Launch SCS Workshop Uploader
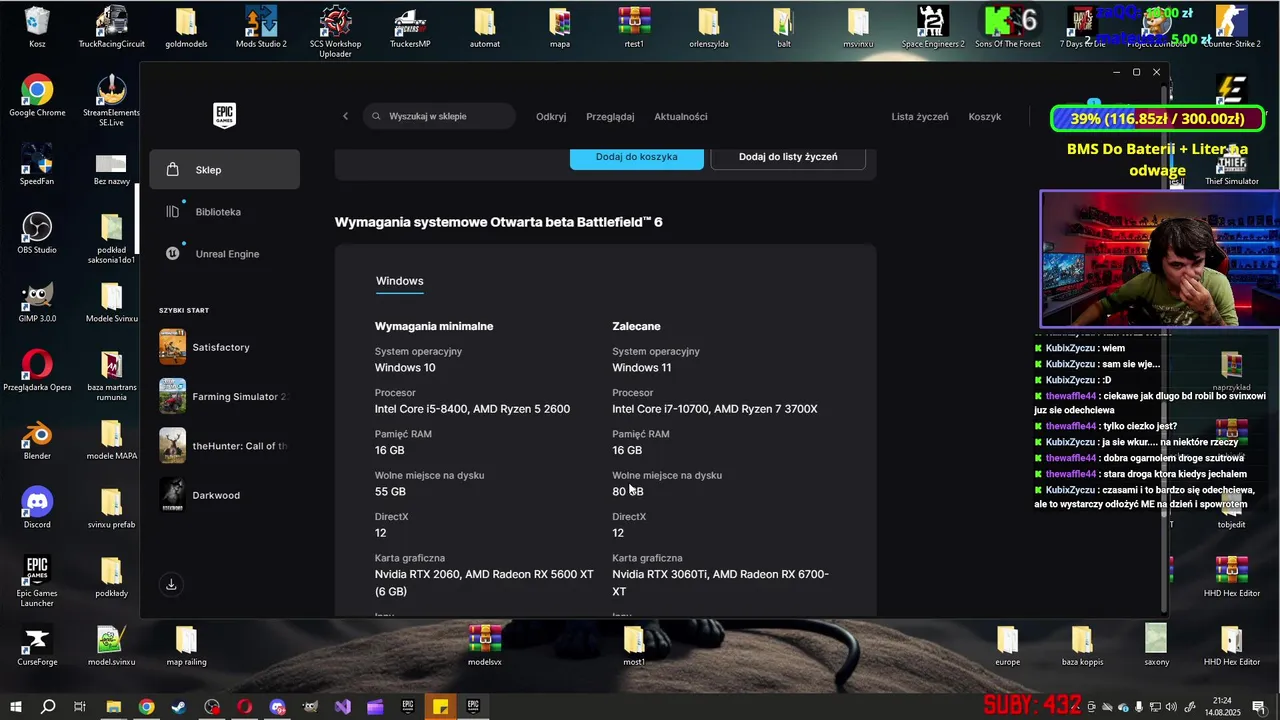1280x720 pixels. tap(335, 32)
